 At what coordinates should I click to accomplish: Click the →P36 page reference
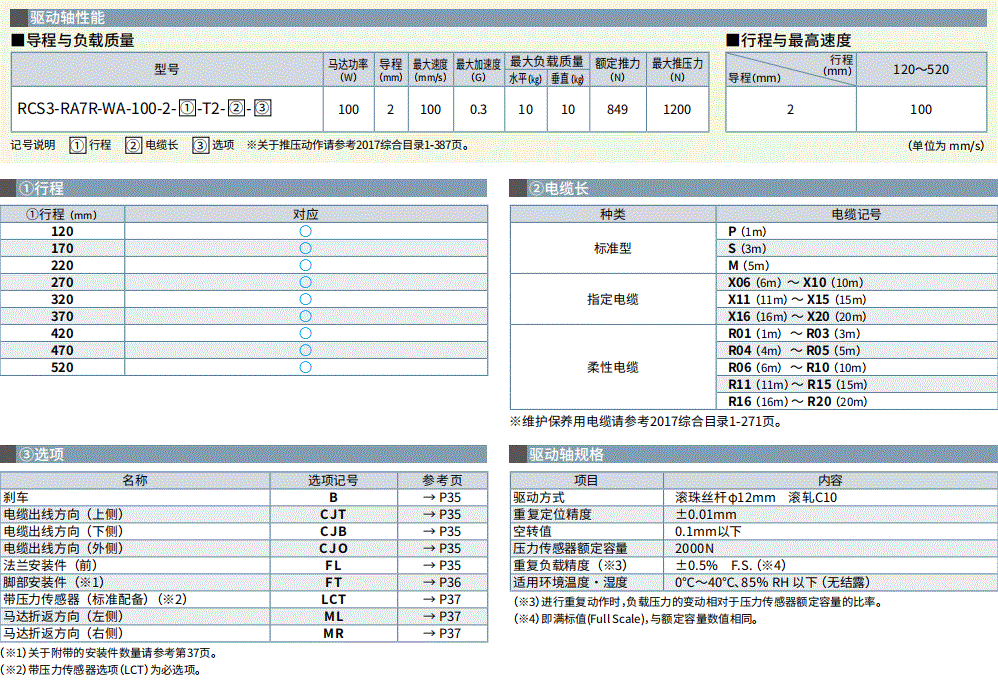[442, 582]
